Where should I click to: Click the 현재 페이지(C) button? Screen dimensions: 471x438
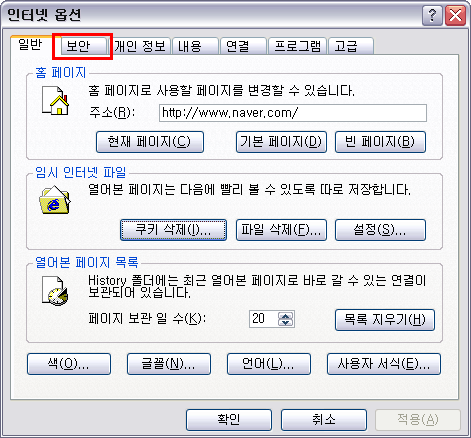(x=150, y=142)
